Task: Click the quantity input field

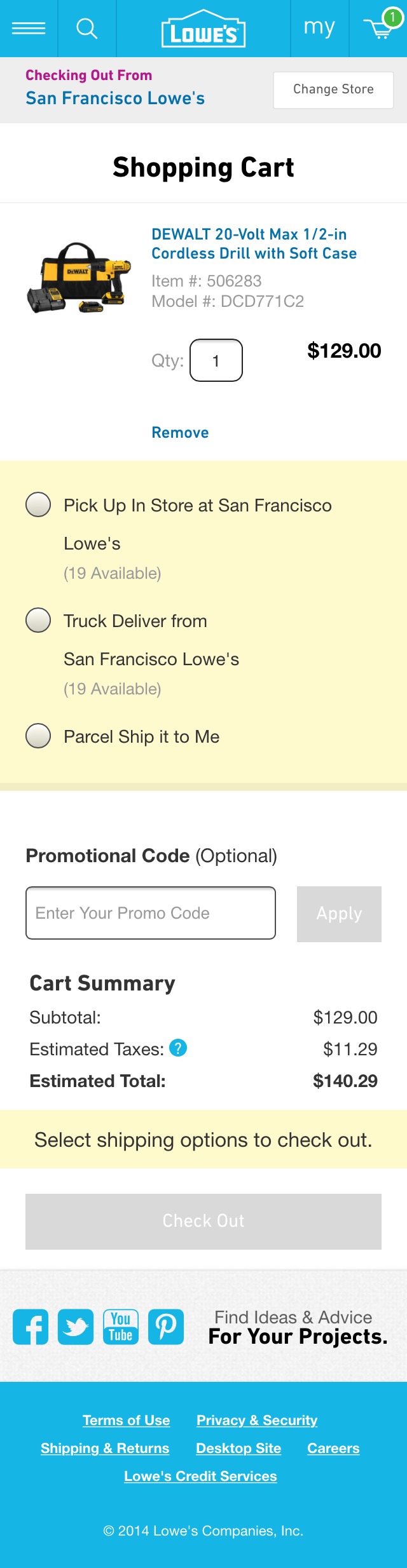Action: click(x=216, y=360)
